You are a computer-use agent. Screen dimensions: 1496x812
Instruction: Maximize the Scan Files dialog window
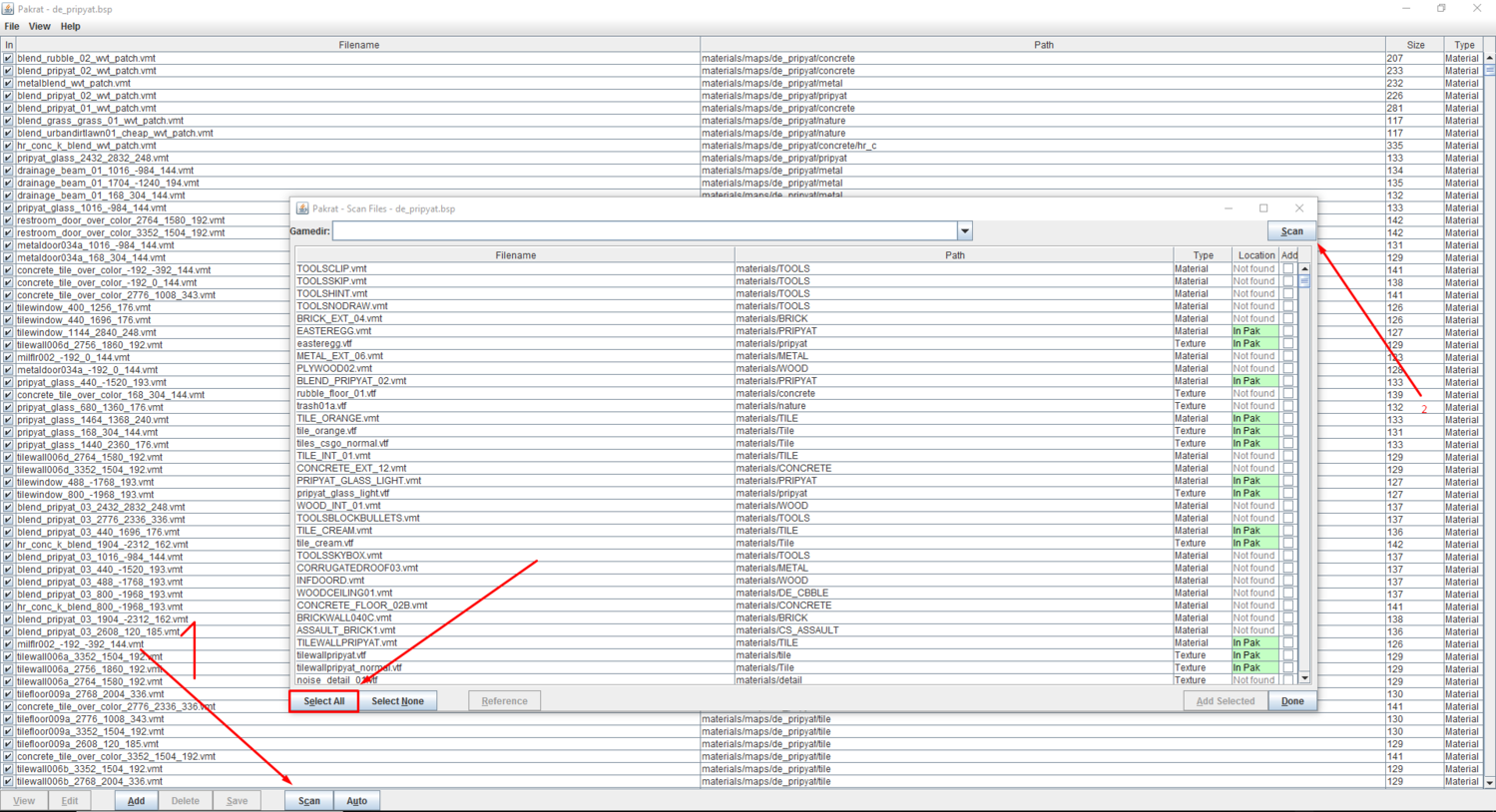[x=1263, y=208]
